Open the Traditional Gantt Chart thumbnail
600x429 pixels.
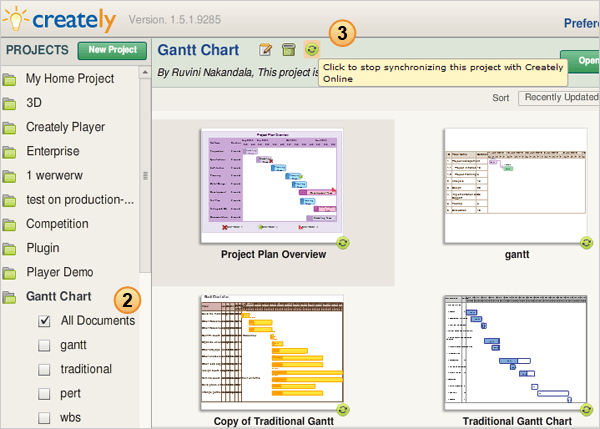click(x=516, y=352)
